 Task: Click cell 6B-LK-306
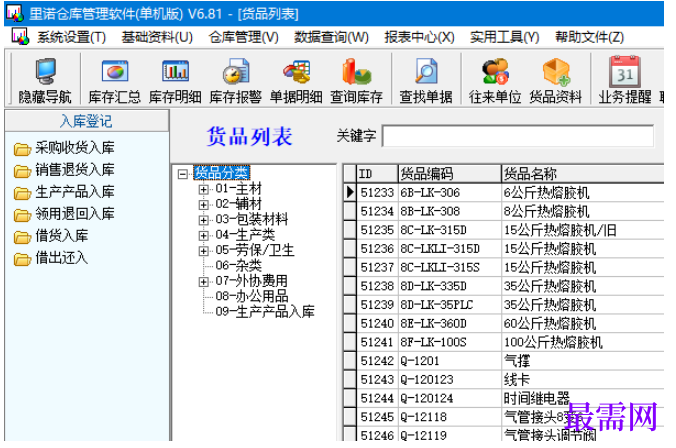pos(449,193)
